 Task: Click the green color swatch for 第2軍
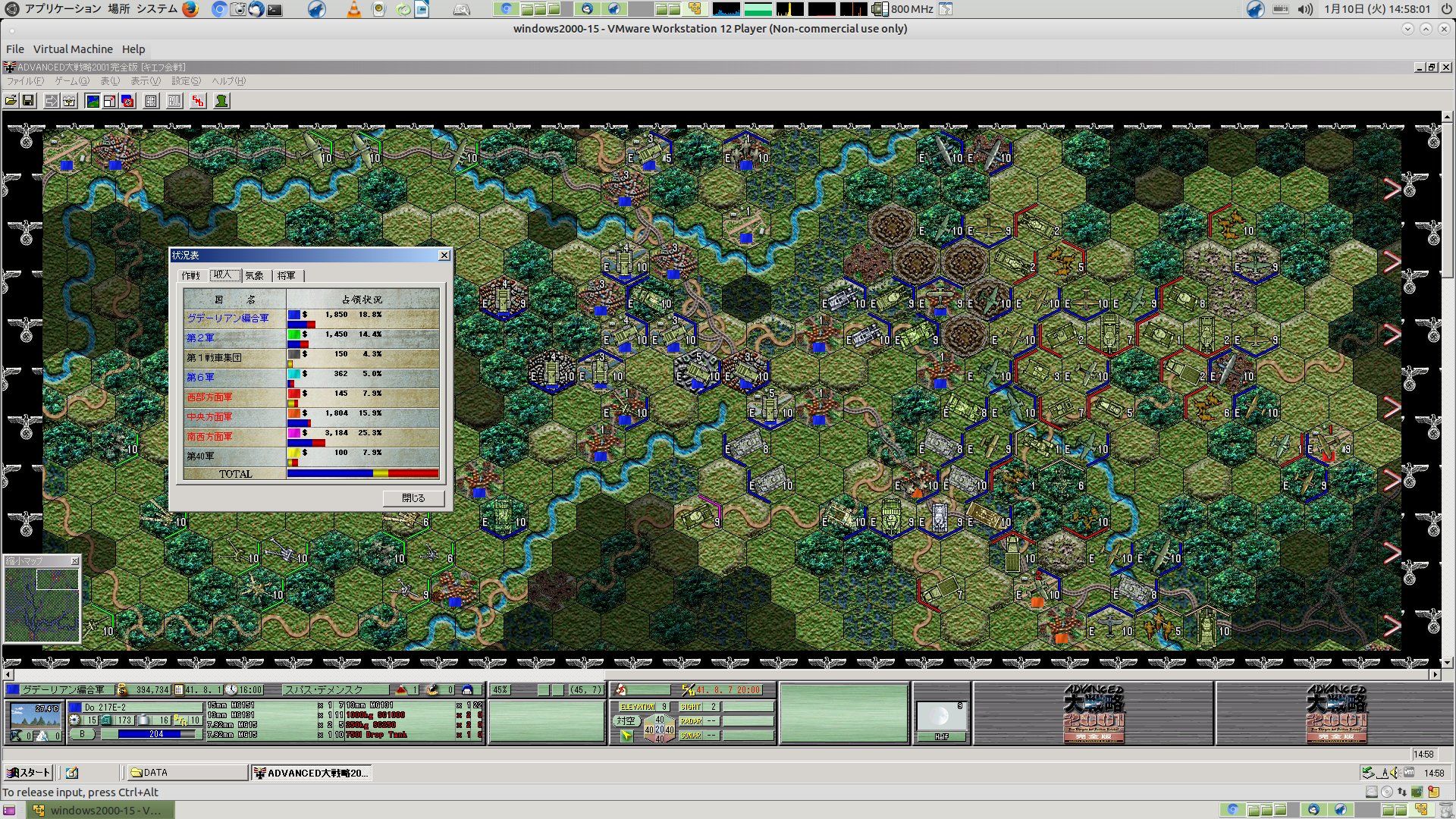(x=293, y=334)
